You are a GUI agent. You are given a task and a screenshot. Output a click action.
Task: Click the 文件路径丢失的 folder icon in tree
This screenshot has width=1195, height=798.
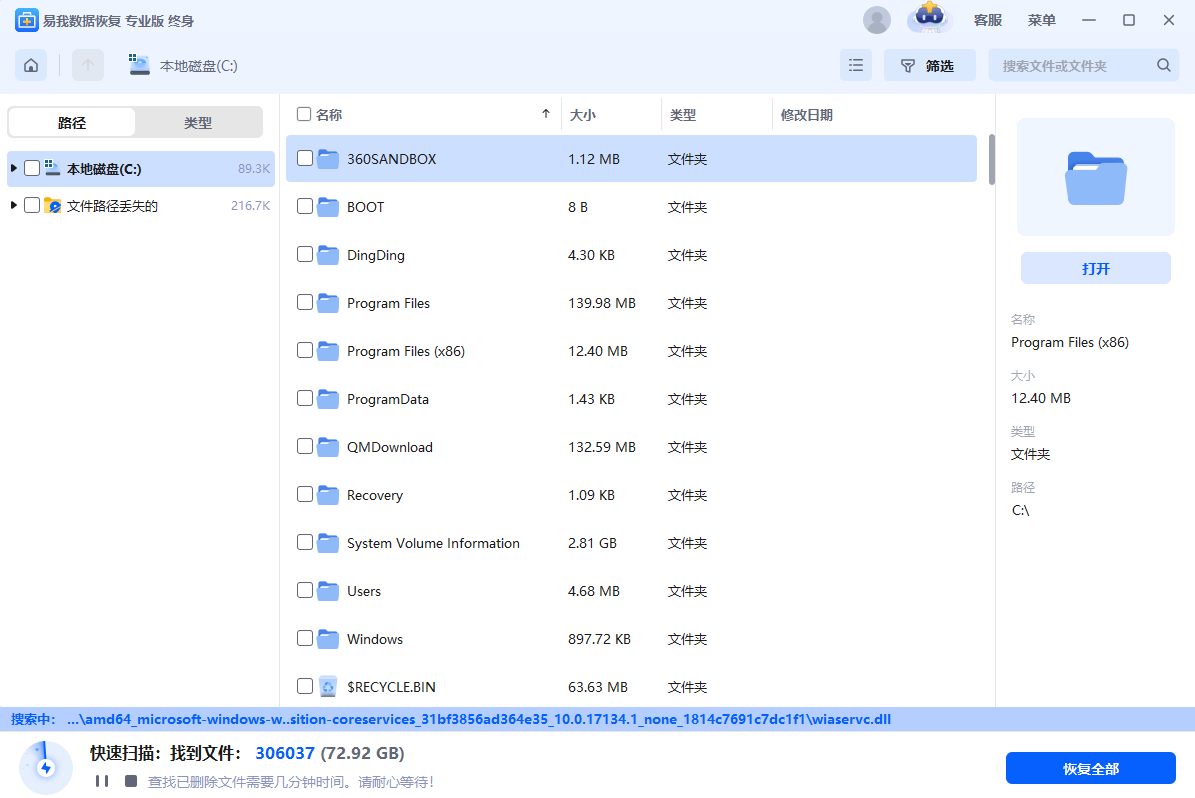[53, 206]
